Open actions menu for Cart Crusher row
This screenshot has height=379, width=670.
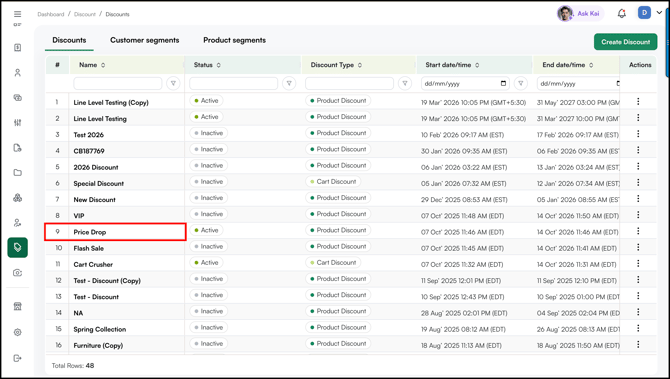638,263
